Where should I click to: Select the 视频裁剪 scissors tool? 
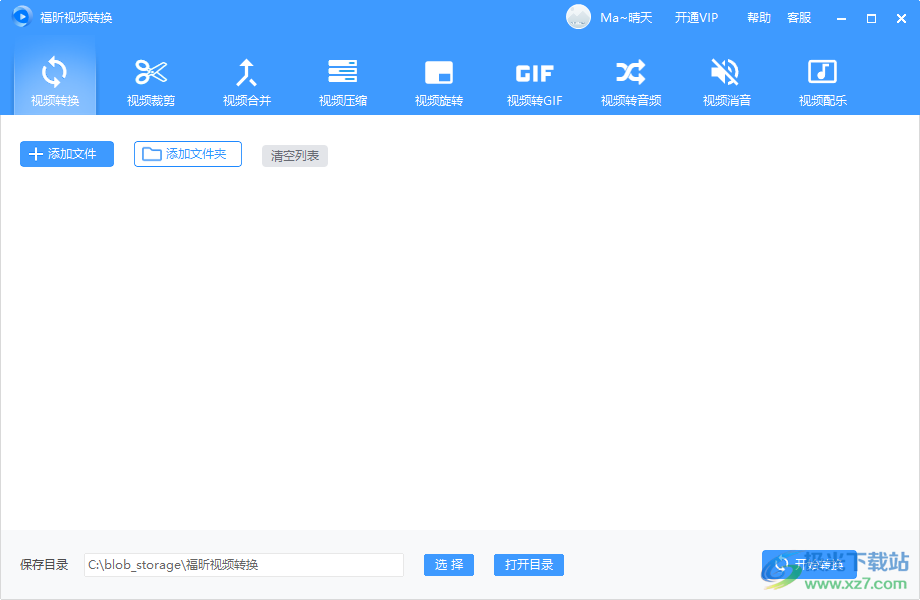151,82
